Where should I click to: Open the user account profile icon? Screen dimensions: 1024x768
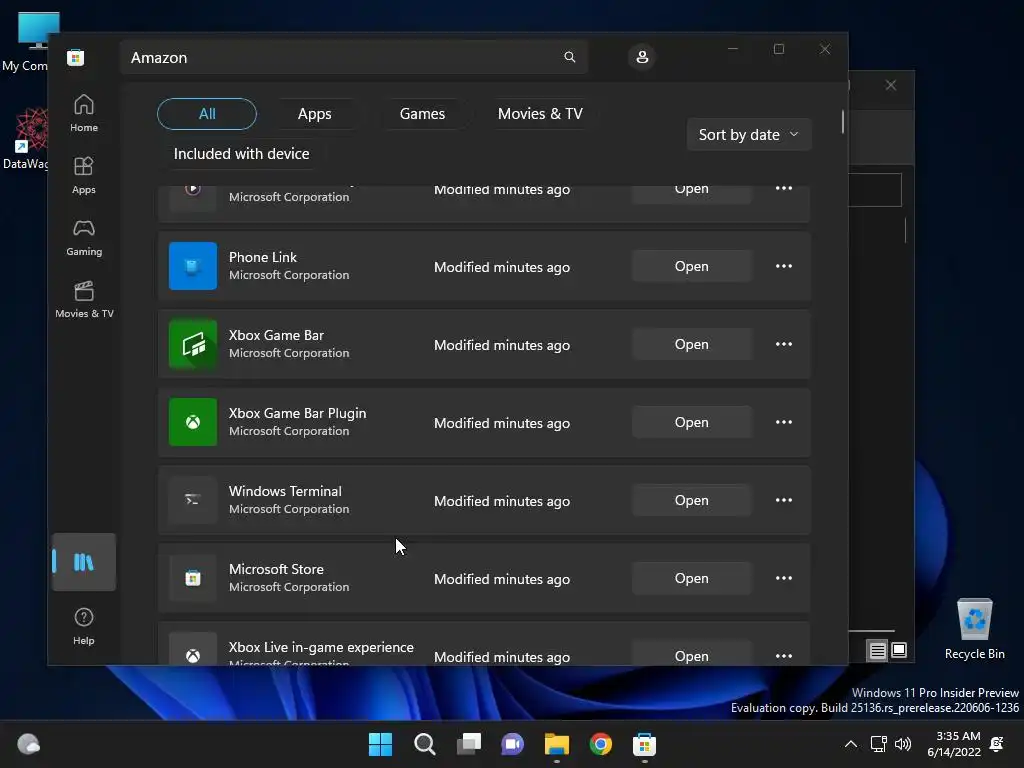coord(642,57)
